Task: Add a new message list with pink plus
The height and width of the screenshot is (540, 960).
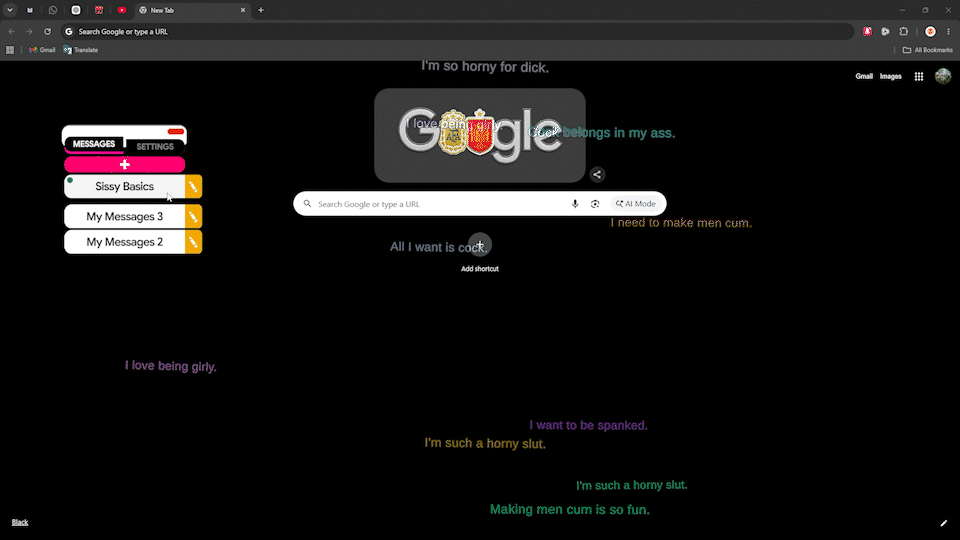Action: pos(124,165)
